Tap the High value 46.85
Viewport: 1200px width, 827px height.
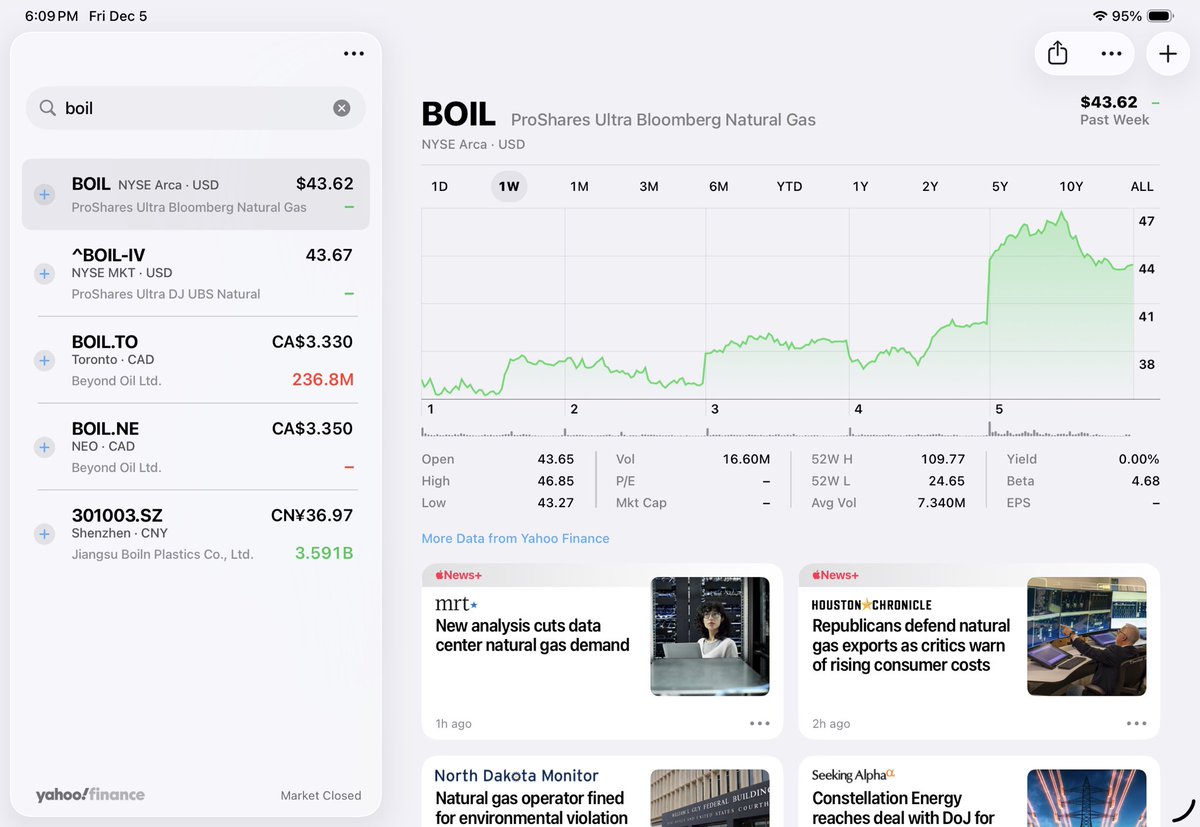pos(556,481)
